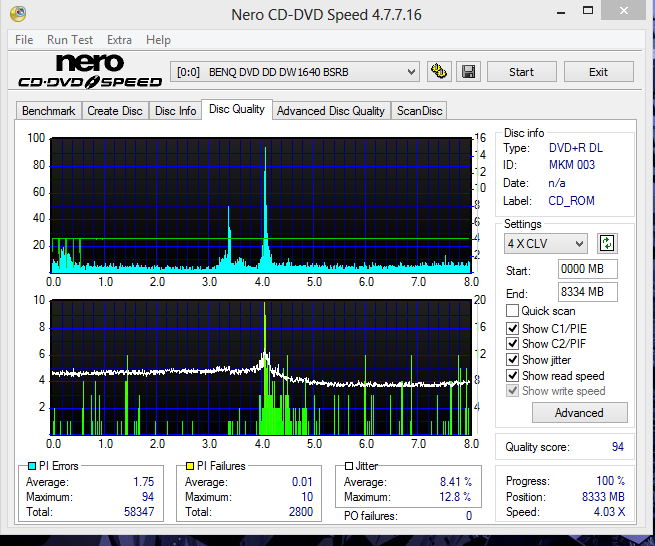Switch to the Benchmark tab

[49, 111]
